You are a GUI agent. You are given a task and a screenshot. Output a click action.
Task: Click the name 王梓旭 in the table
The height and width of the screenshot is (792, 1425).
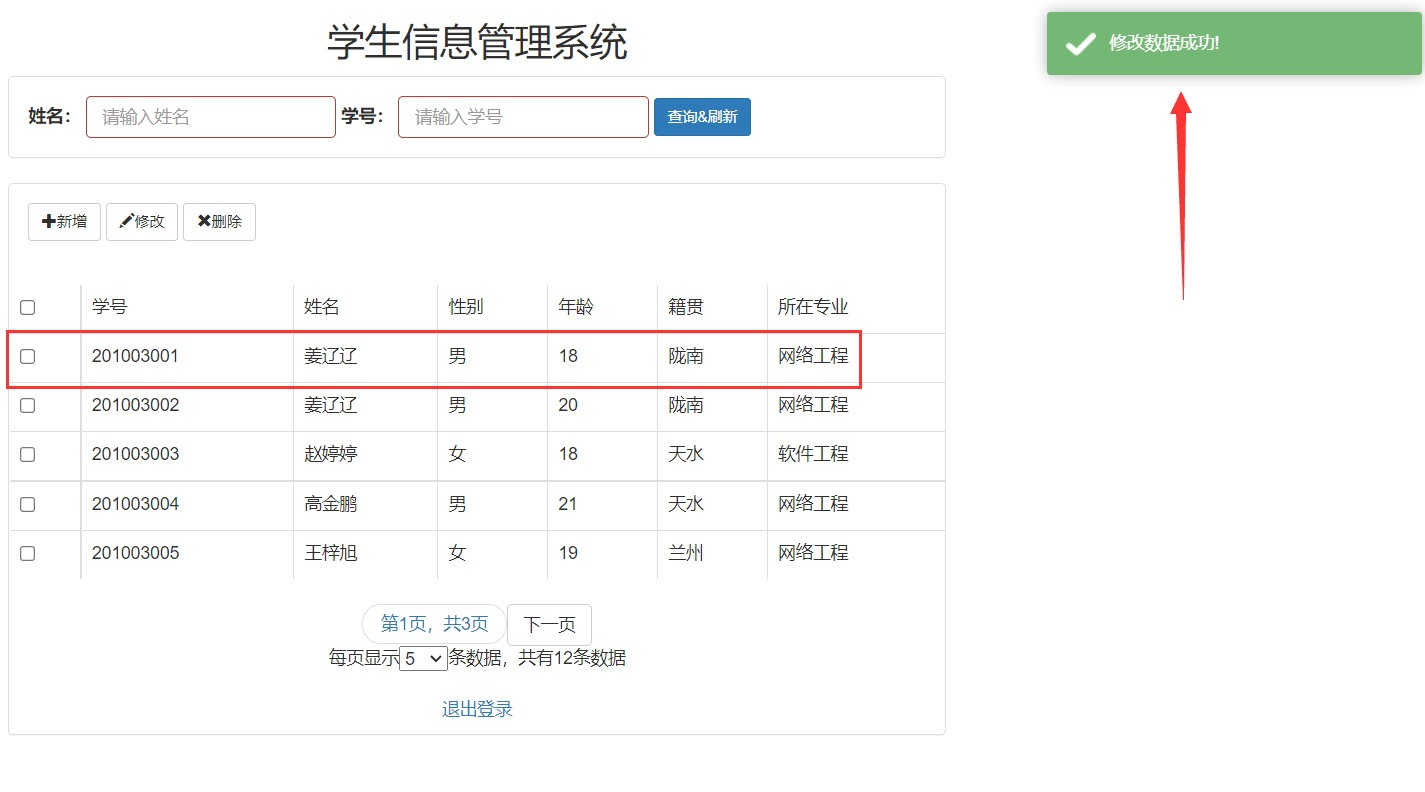[x=331, y=553]
